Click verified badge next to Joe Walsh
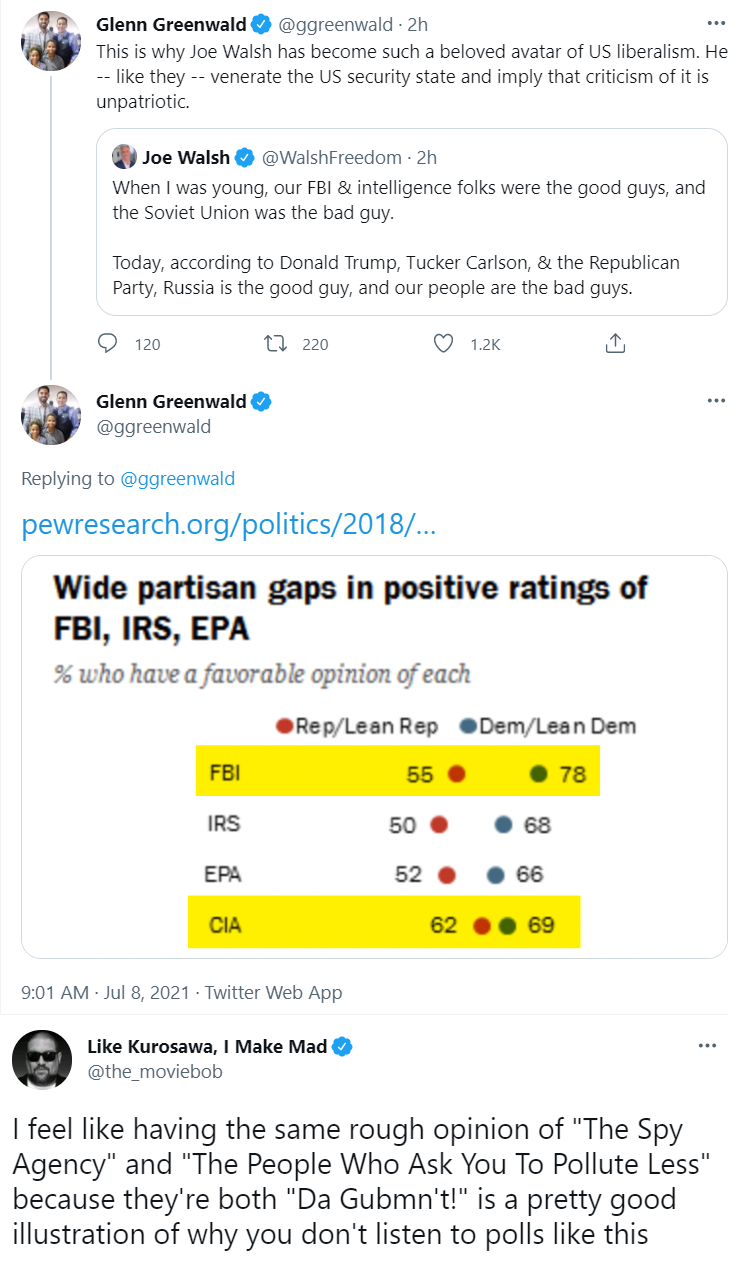This screenshot has width=747, height=1272. (246, 157)
